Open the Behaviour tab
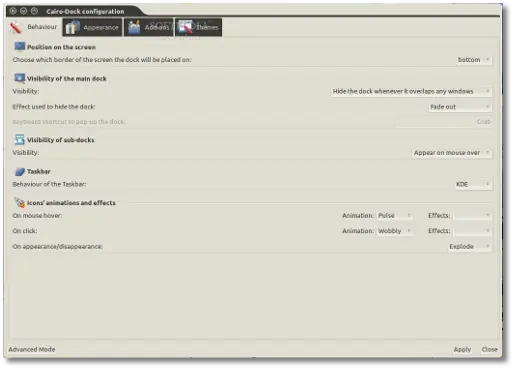This screenshot has height=369, width=514. point(34,27)
